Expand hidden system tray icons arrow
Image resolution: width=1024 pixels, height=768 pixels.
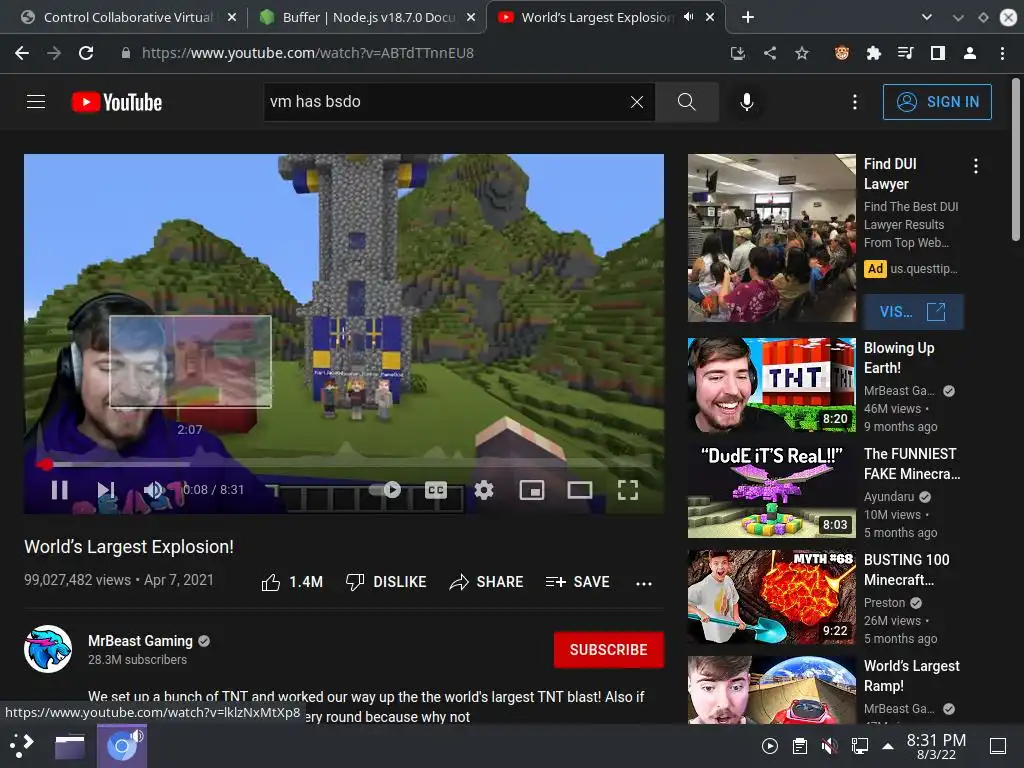(x=888, y=746)
